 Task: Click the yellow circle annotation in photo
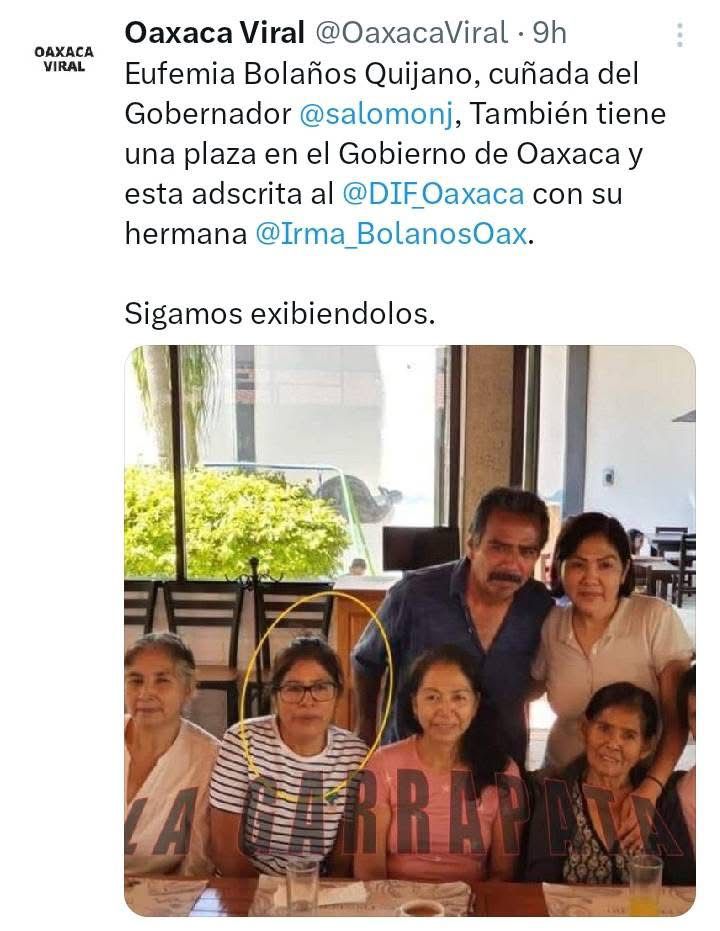pos(316,695)
